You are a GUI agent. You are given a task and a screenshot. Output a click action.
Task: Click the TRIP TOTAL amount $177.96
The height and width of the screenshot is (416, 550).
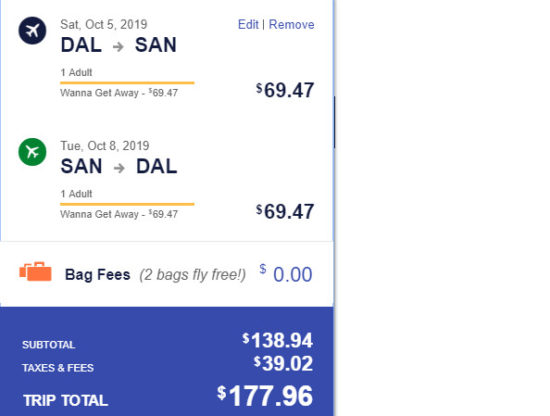pos(265,396)
